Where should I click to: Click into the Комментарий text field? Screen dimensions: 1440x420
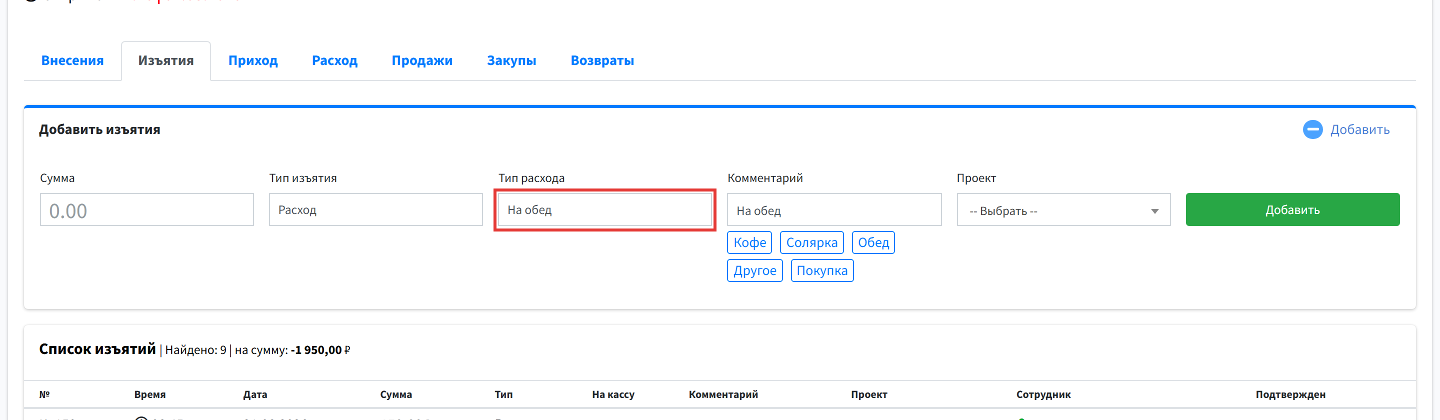835,210
